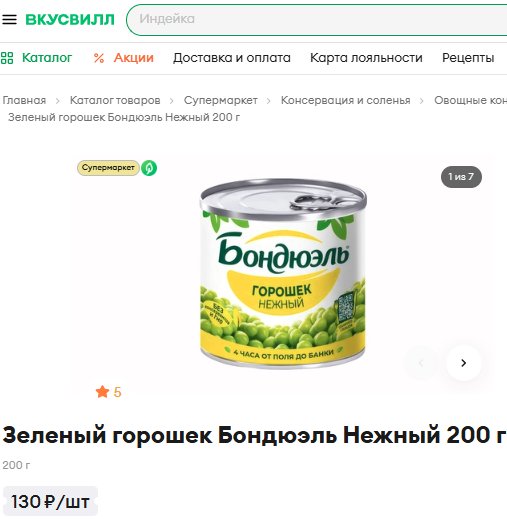Click the Бондюэль peas can image
Image resolution: width=507 pixels, height=519 pixels.
point(283,273)
